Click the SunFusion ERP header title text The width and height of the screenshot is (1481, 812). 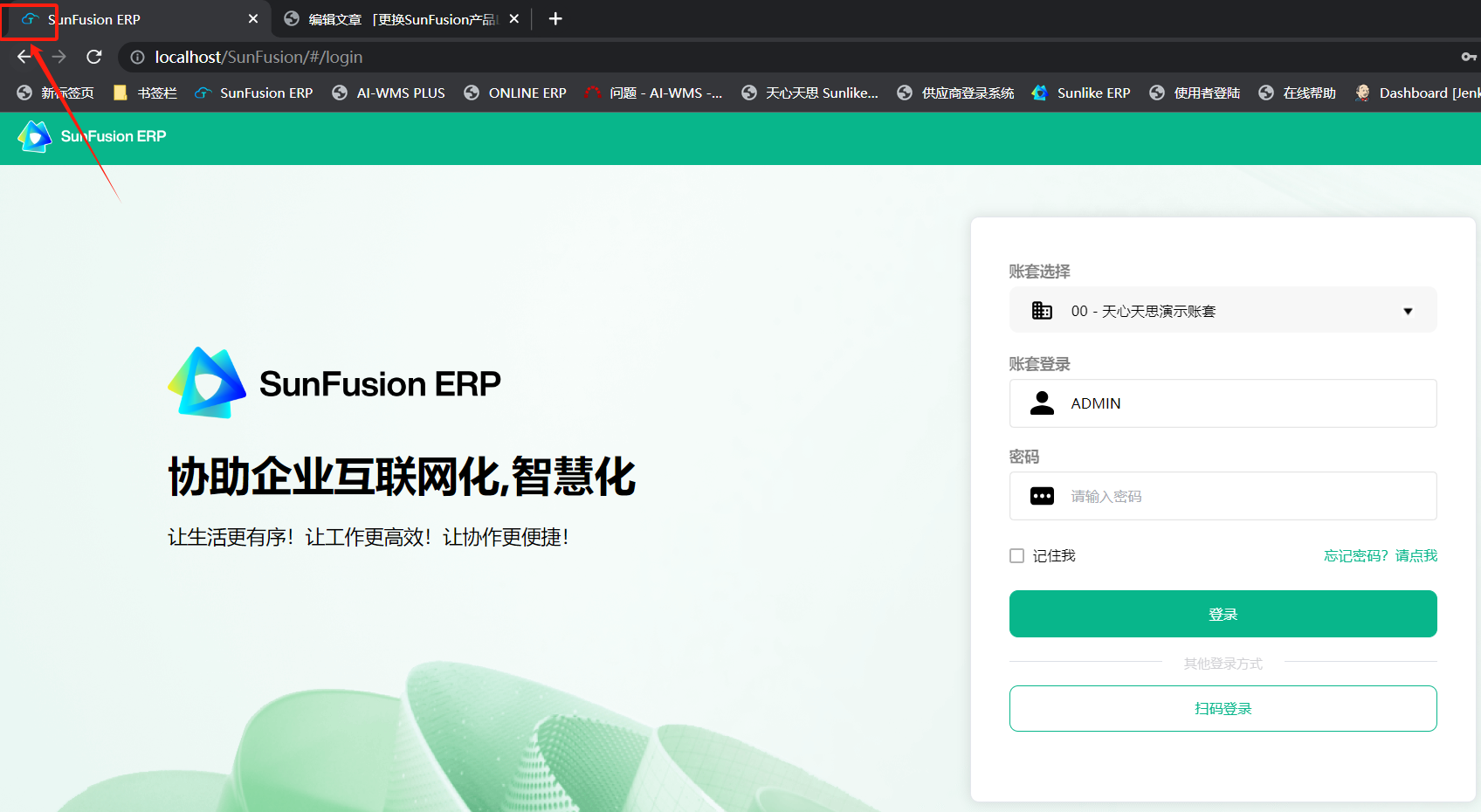114,136
